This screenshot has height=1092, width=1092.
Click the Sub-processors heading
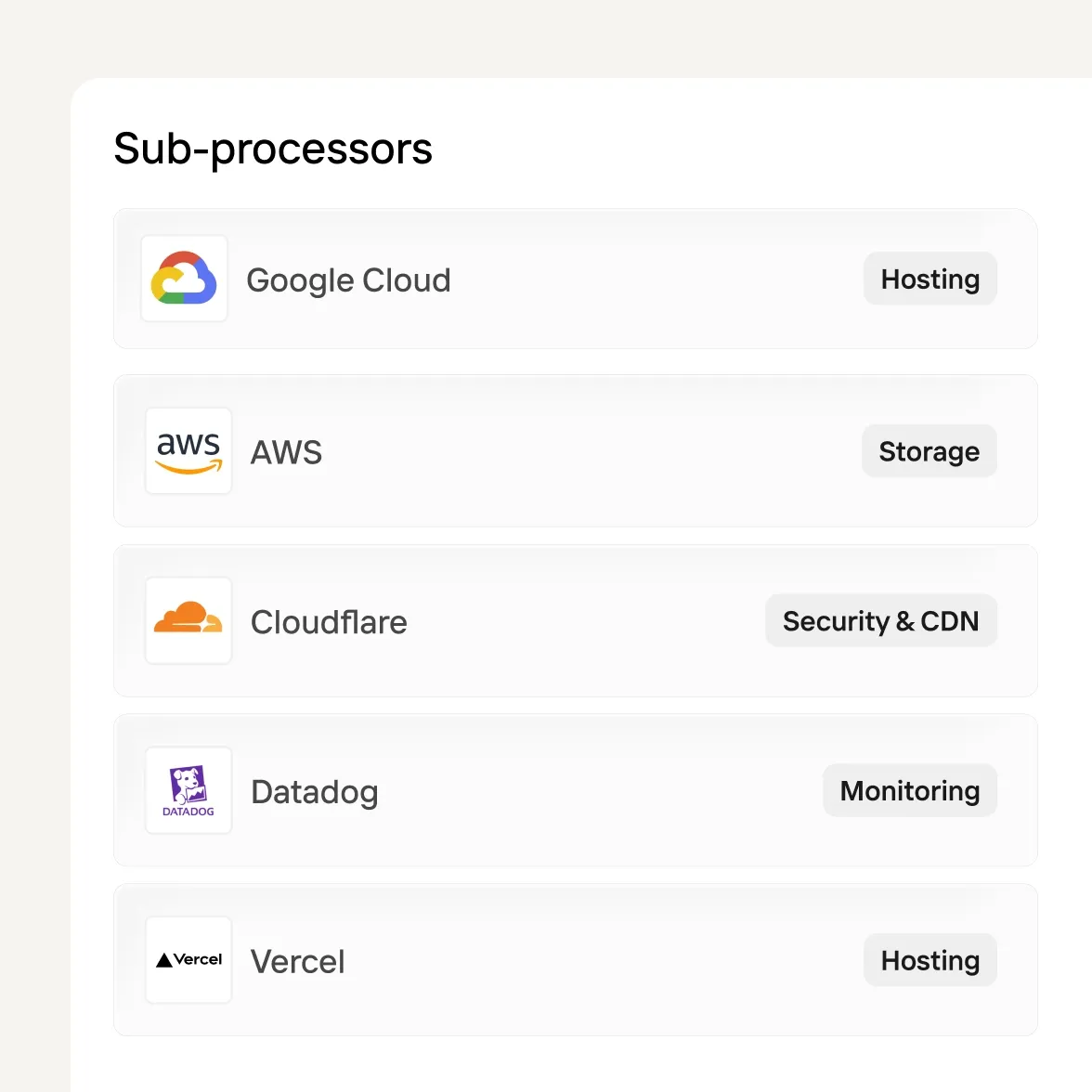[273, 149]
